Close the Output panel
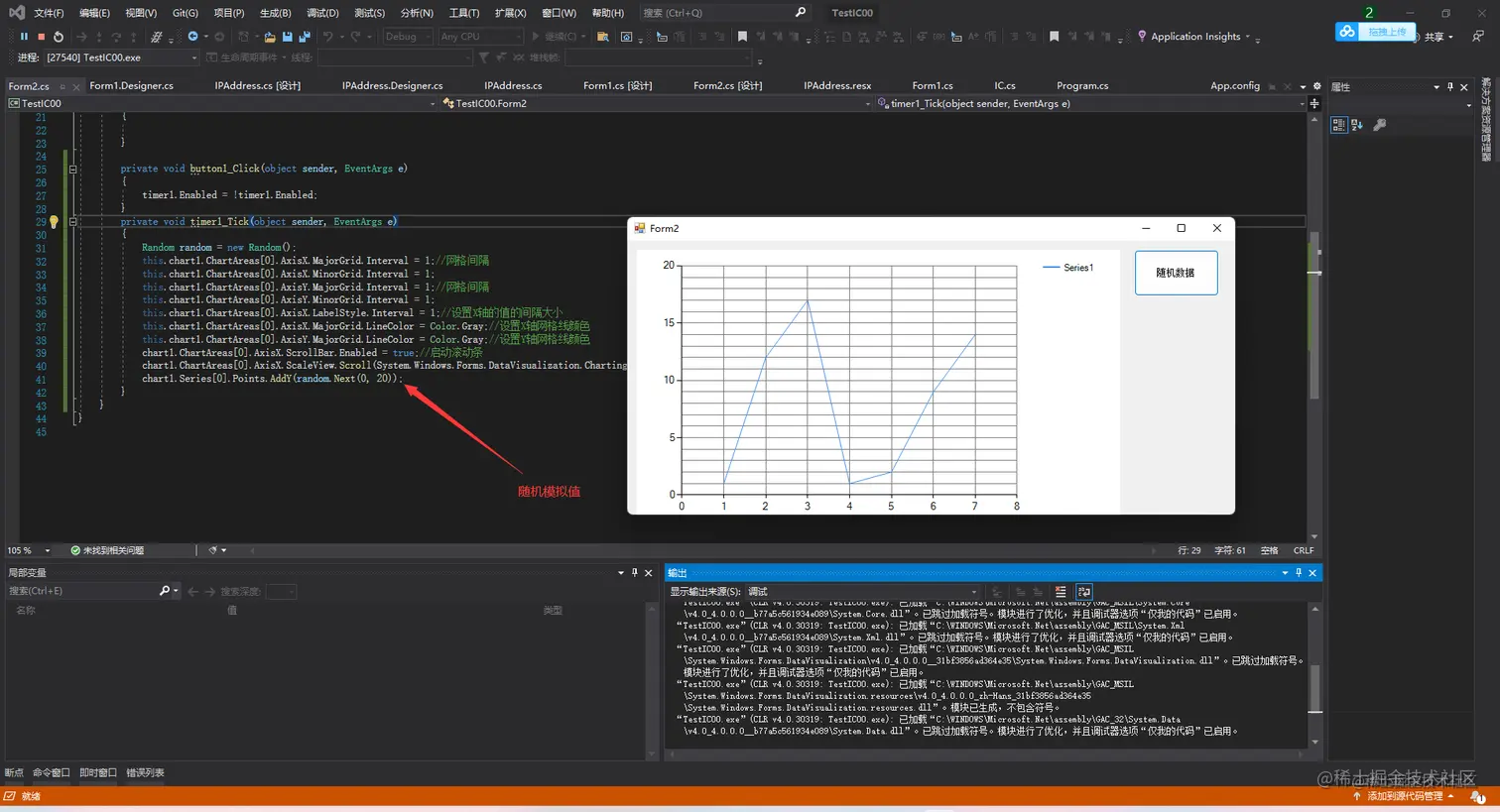 [x=1312, y=573]
